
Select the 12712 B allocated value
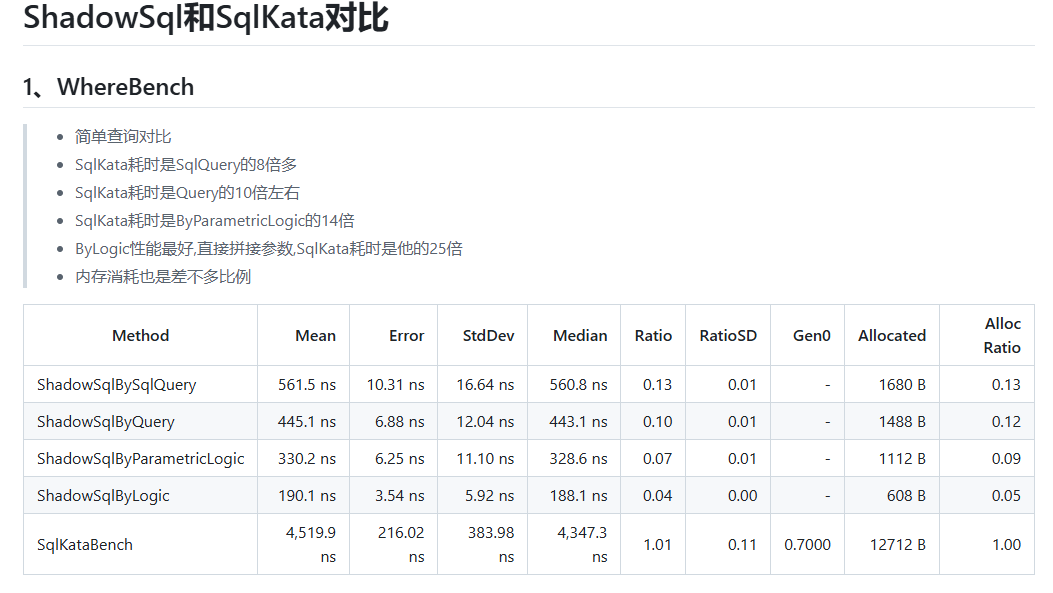point(896,545)
